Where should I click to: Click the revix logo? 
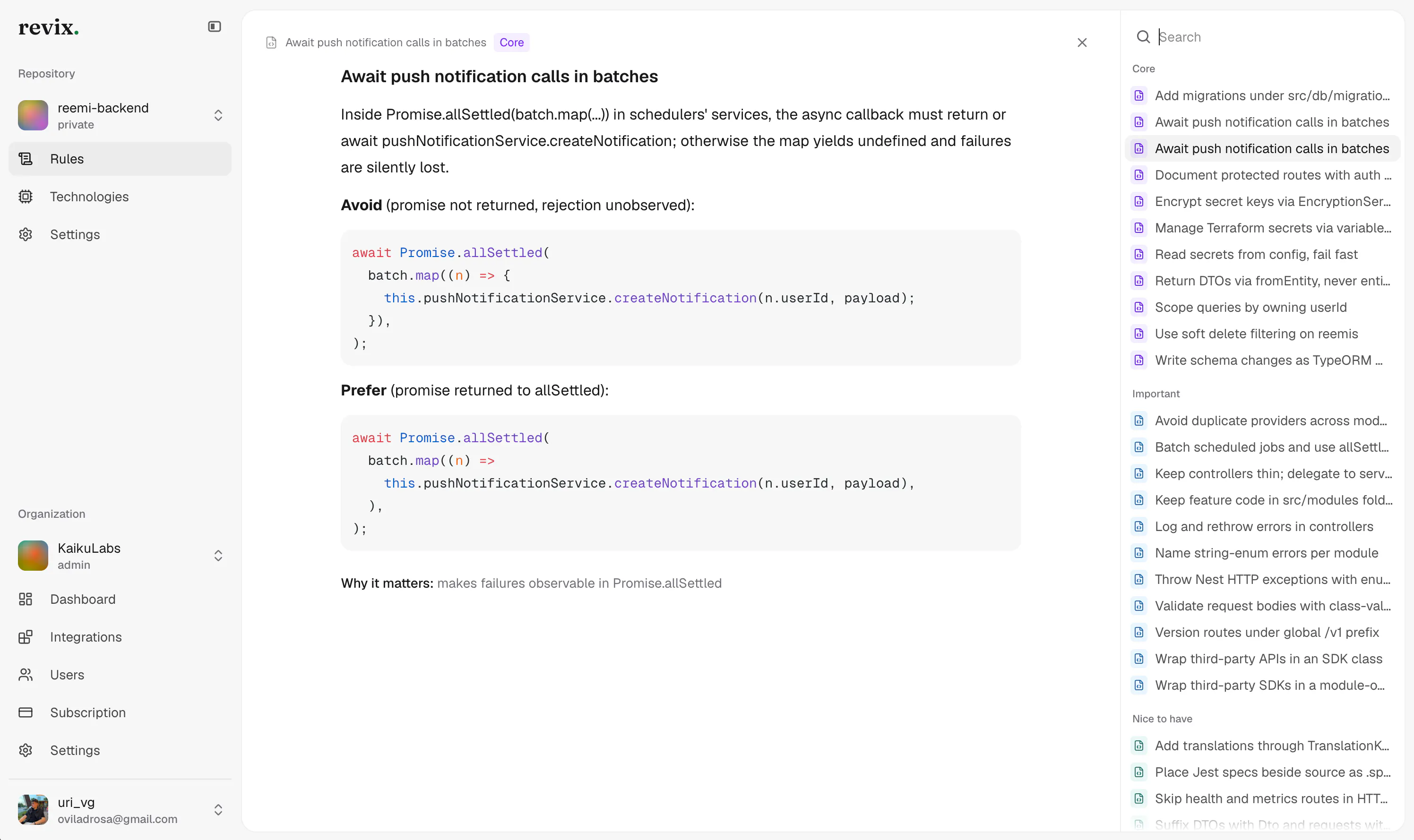coord(48,27)
